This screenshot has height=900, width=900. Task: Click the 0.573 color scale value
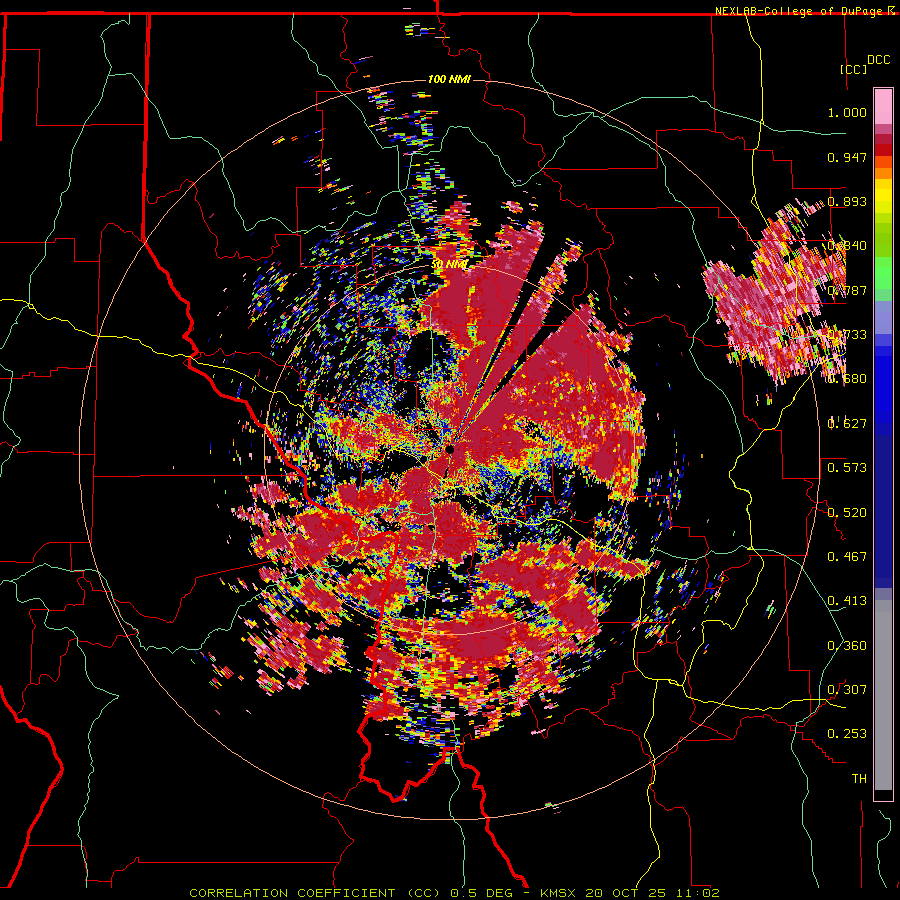[x=847, y=467]
